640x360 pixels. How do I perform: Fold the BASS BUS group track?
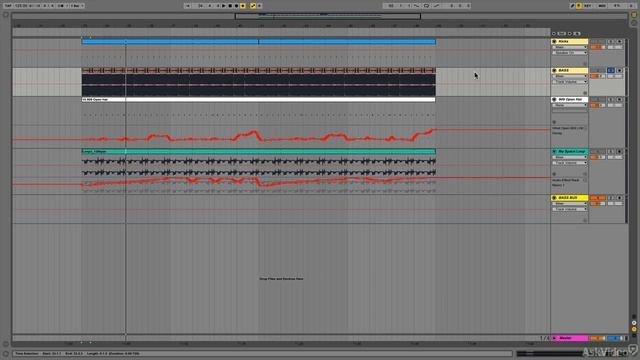point(554,198)
